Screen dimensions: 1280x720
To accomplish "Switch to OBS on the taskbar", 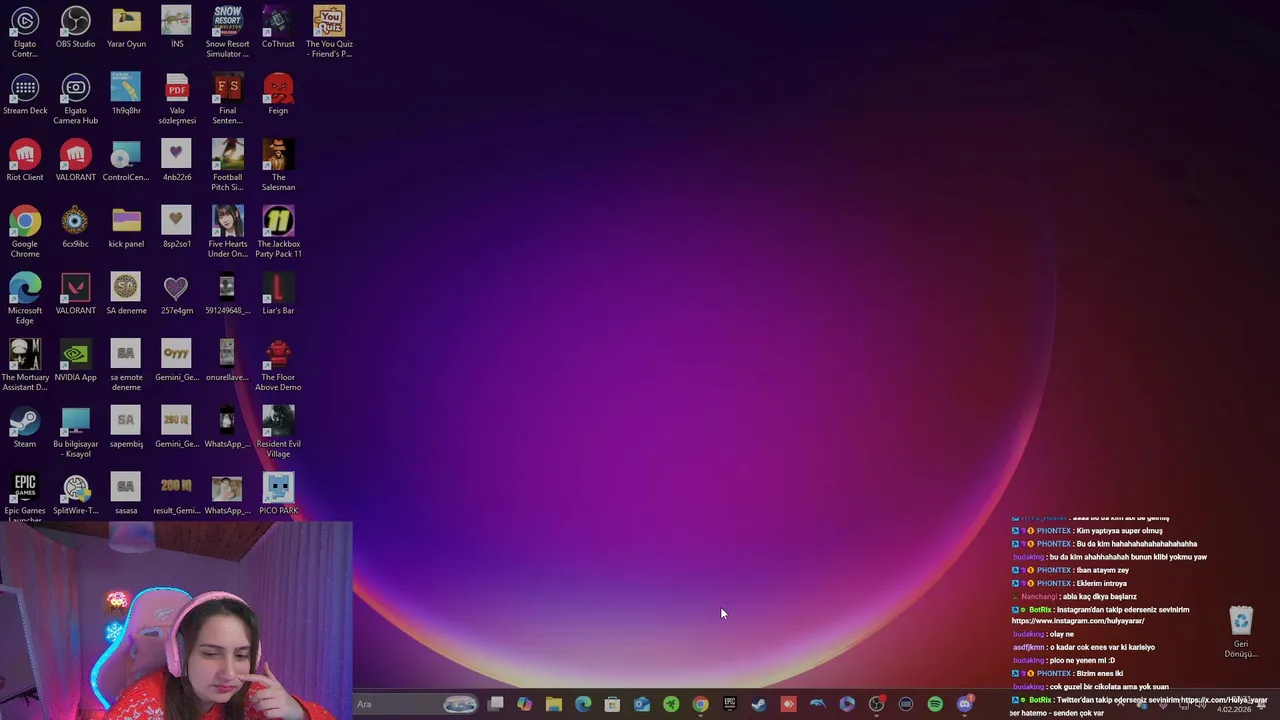I will pyautogui.click(x=876, y=704).
